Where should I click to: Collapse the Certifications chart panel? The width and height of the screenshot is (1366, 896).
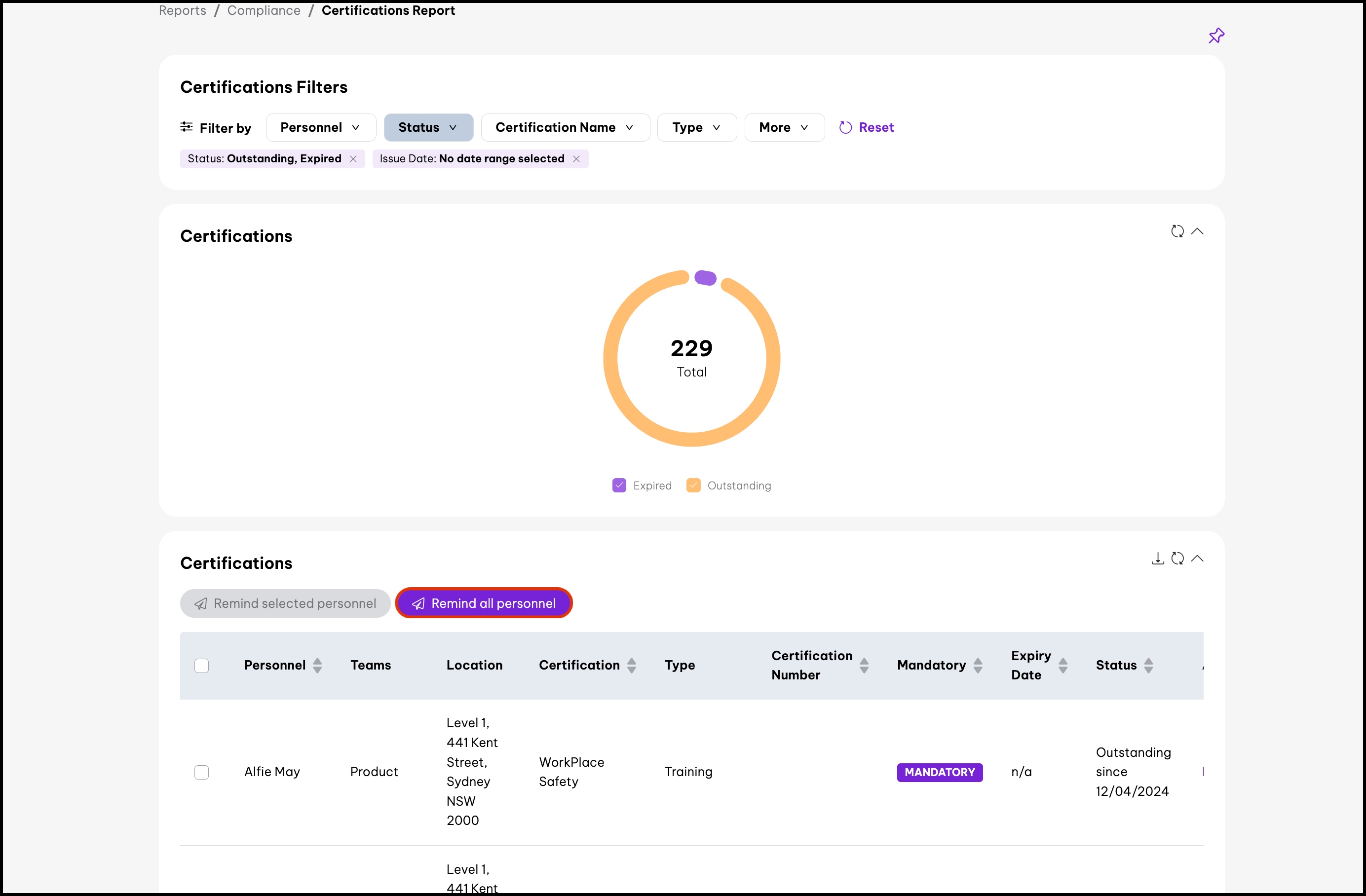1197,231
